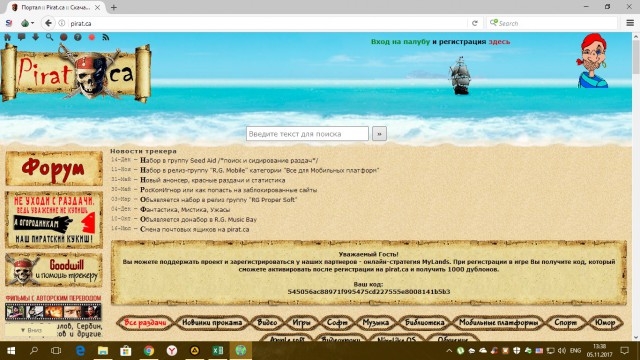The width and height of the screenshot is (640, 360).
Task: Open the question mark help icon
Action: pyautogui.click(x=78, y=37)
